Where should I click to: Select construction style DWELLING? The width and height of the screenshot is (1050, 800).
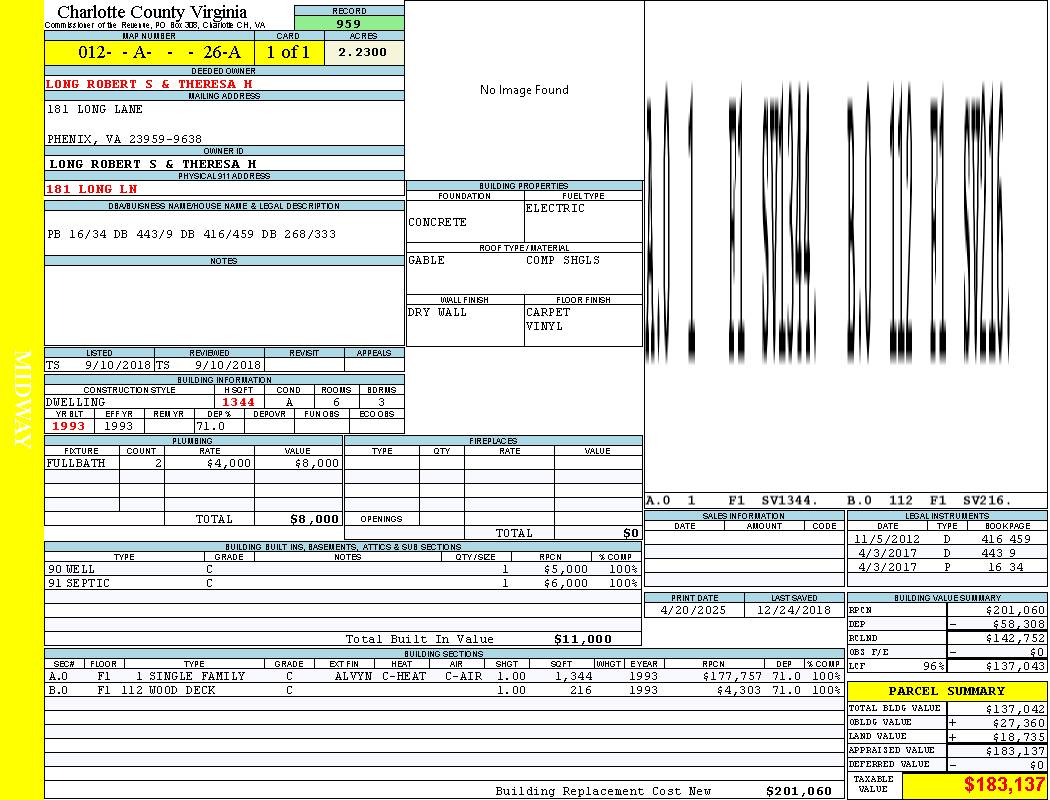76,402
